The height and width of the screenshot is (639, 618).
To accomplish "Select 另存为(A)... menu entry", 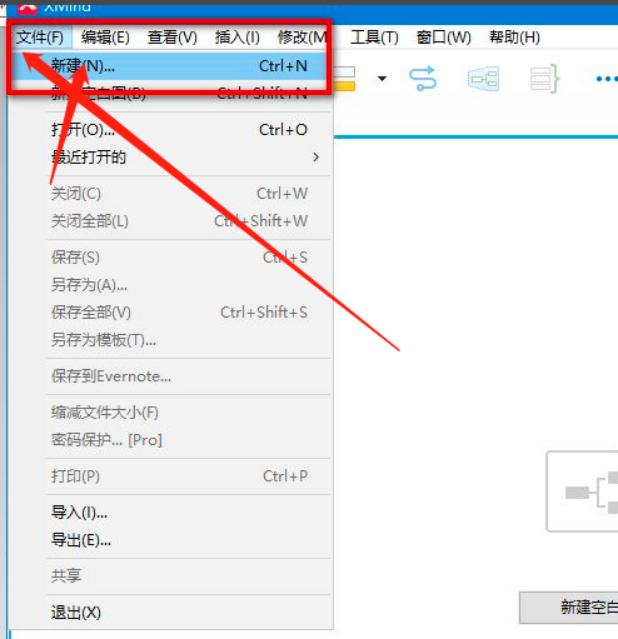I will coord(170,285).
